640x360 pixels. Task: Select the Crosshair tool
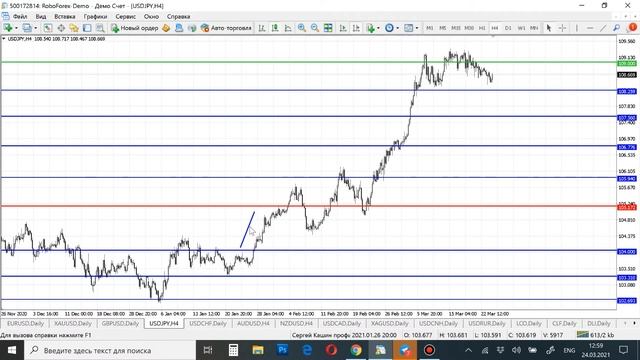point(562,28)
